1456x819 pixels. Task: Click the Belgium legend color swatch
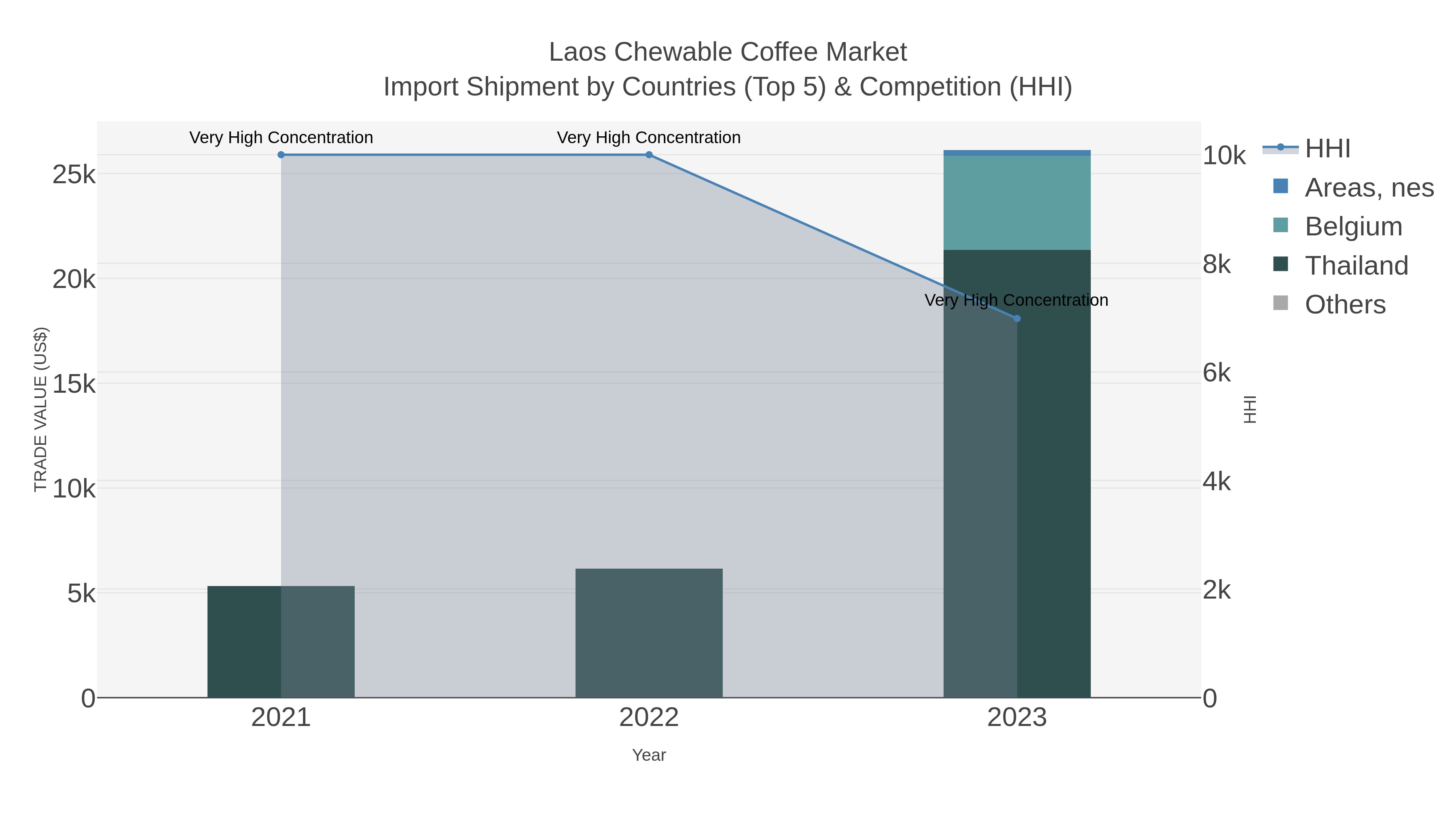tap(1280, 225)
